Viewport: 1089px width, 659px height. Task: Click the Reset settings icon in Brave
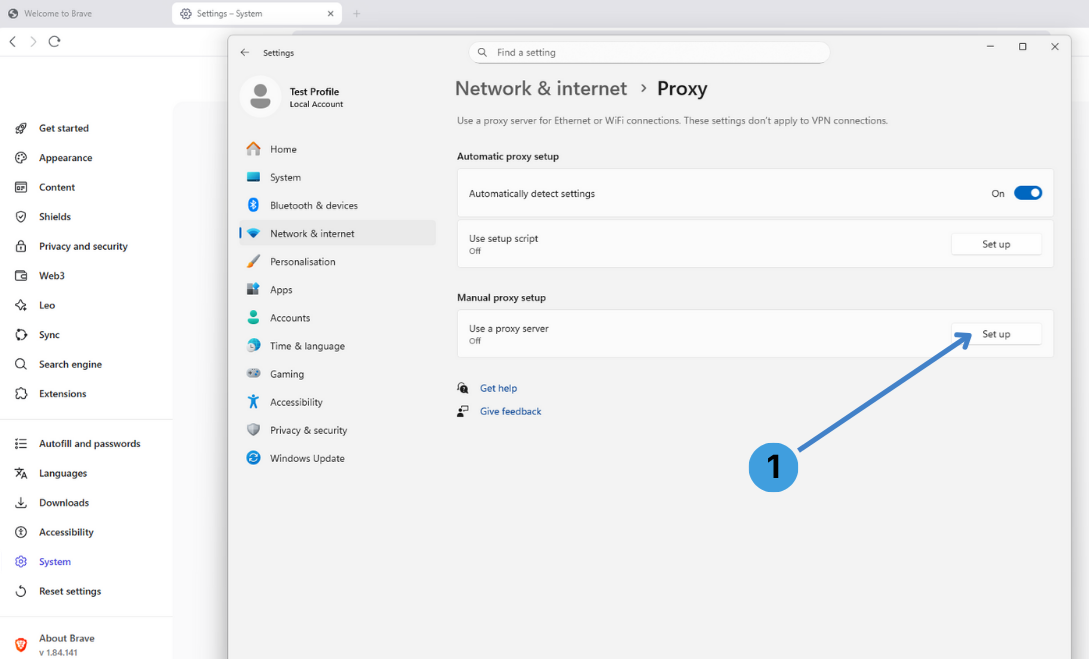21,591
